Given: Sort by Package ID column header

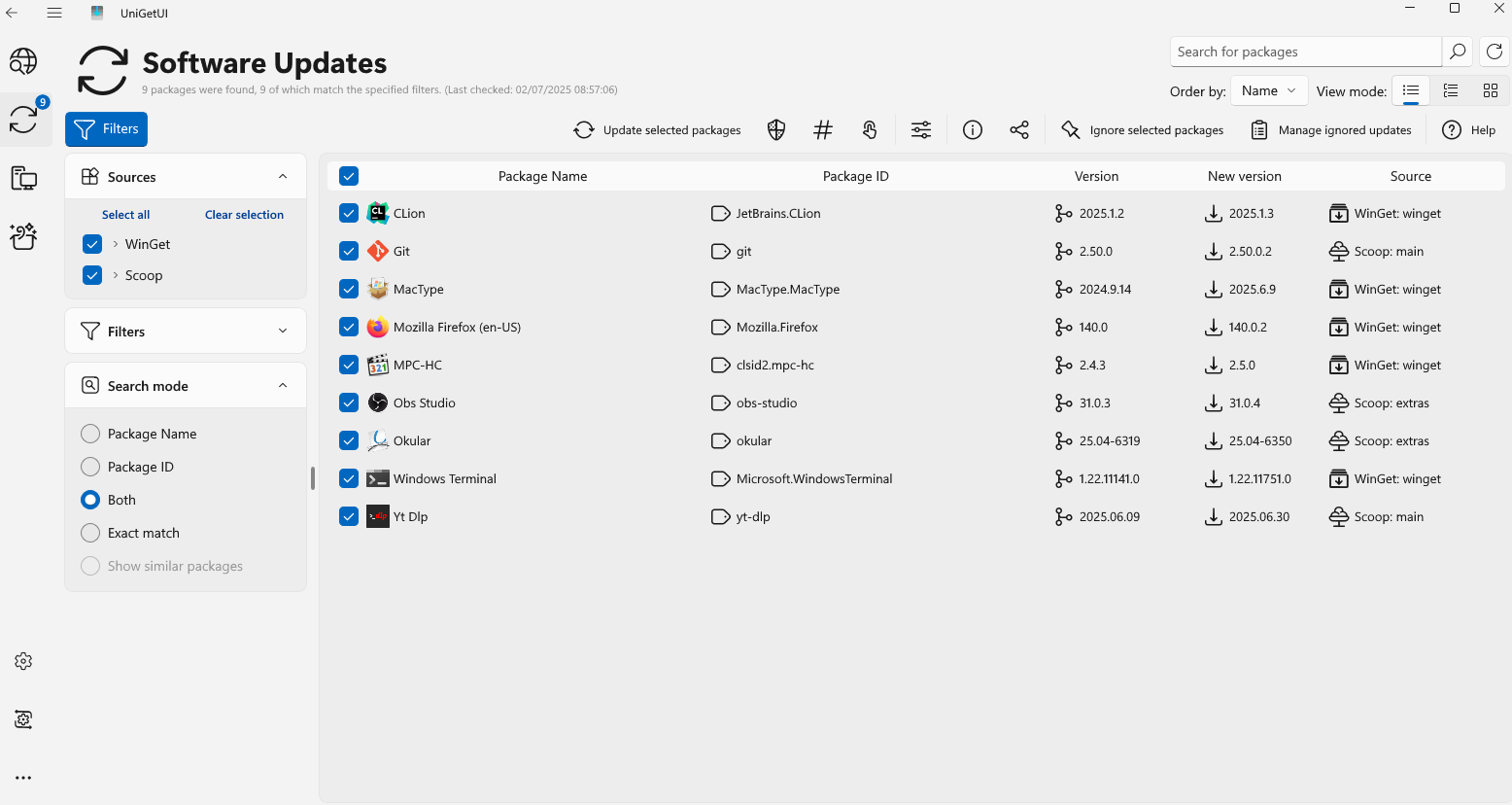Looking at the screenshot, I should click(x=855, y=176).
